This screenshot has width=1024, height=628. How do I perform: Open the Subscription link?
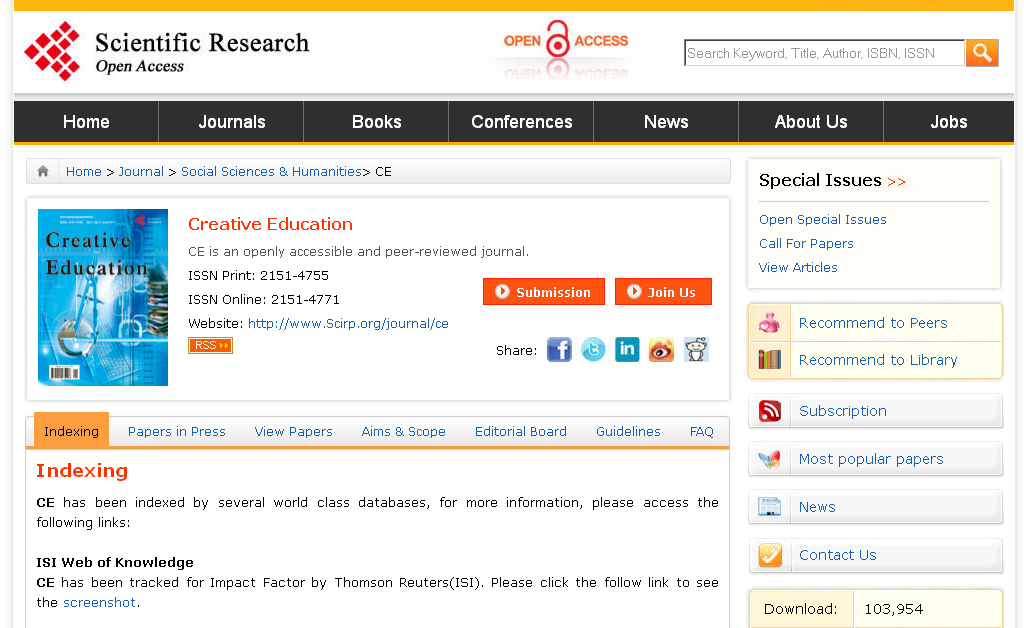[843, 411]
